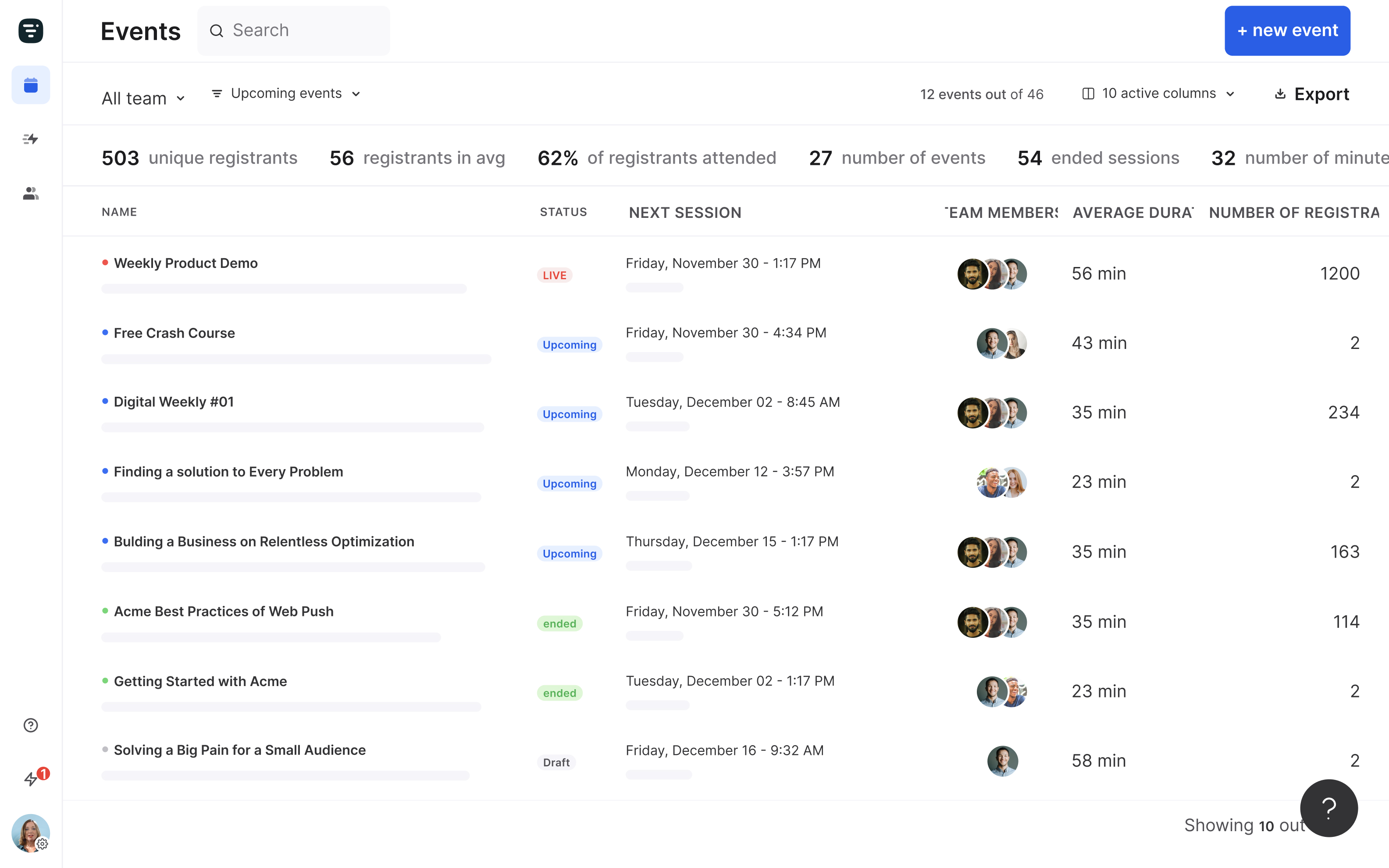The width and height of the screenshot is (1389, 868).
Task: Click team avatars for Digital Weekly #01
Action: pyautogui.click(x=992, y=413)
